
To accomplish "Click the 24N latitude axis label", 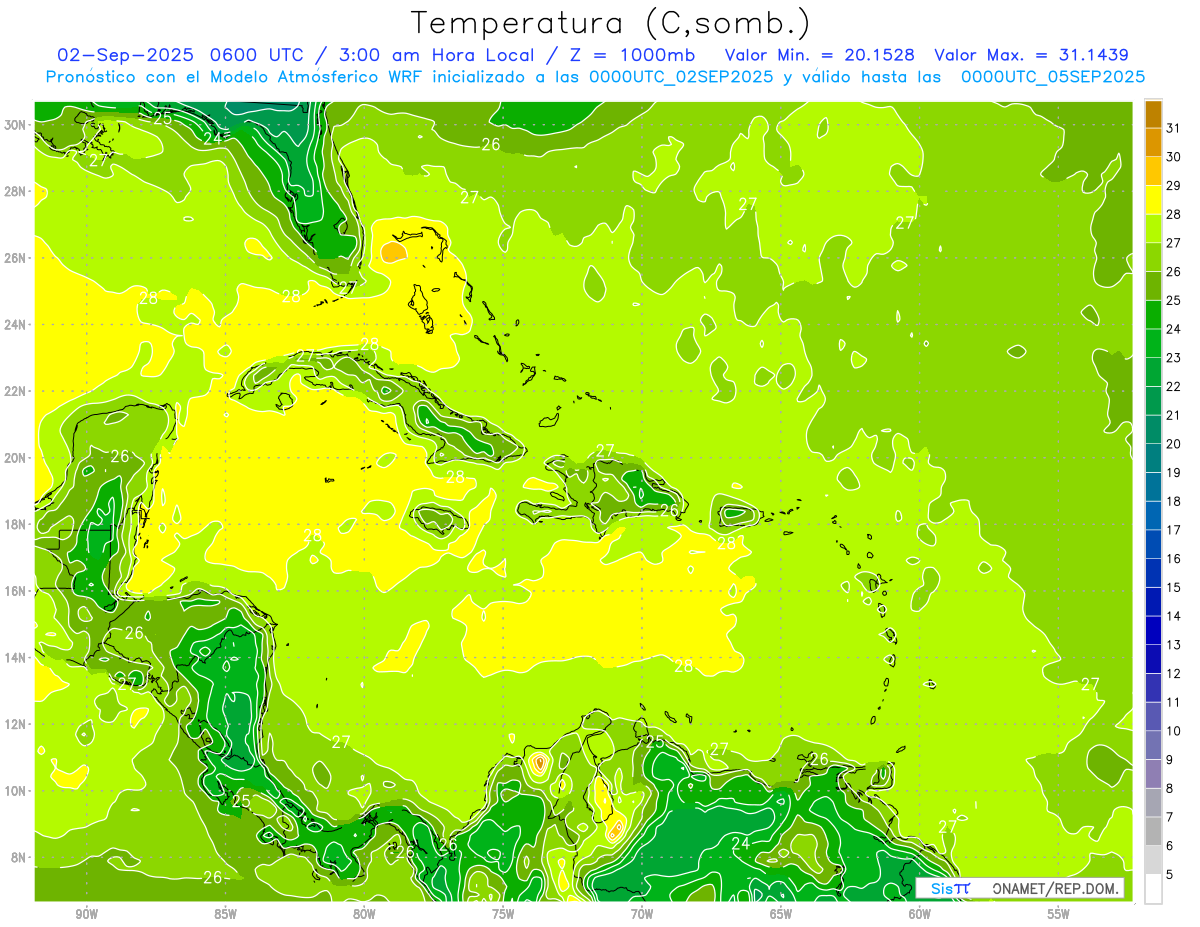I will click(15, 324).
